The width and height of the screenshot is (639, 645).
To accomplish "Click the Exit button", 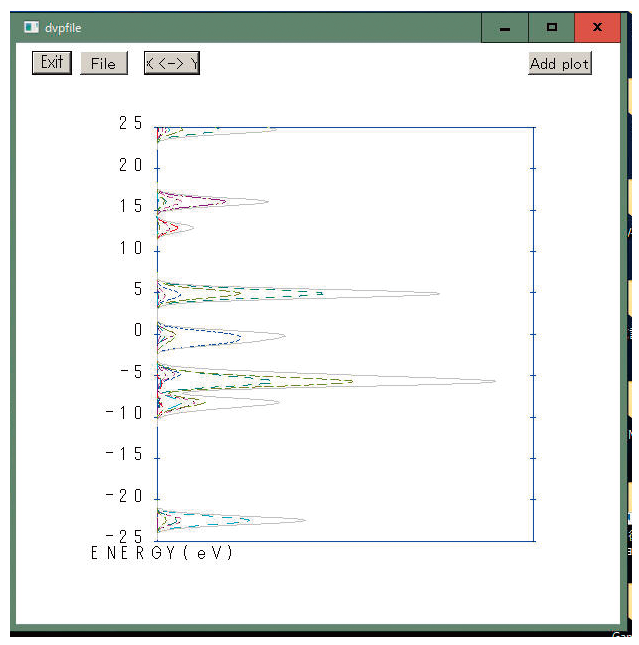I will (x=52, y=63).
